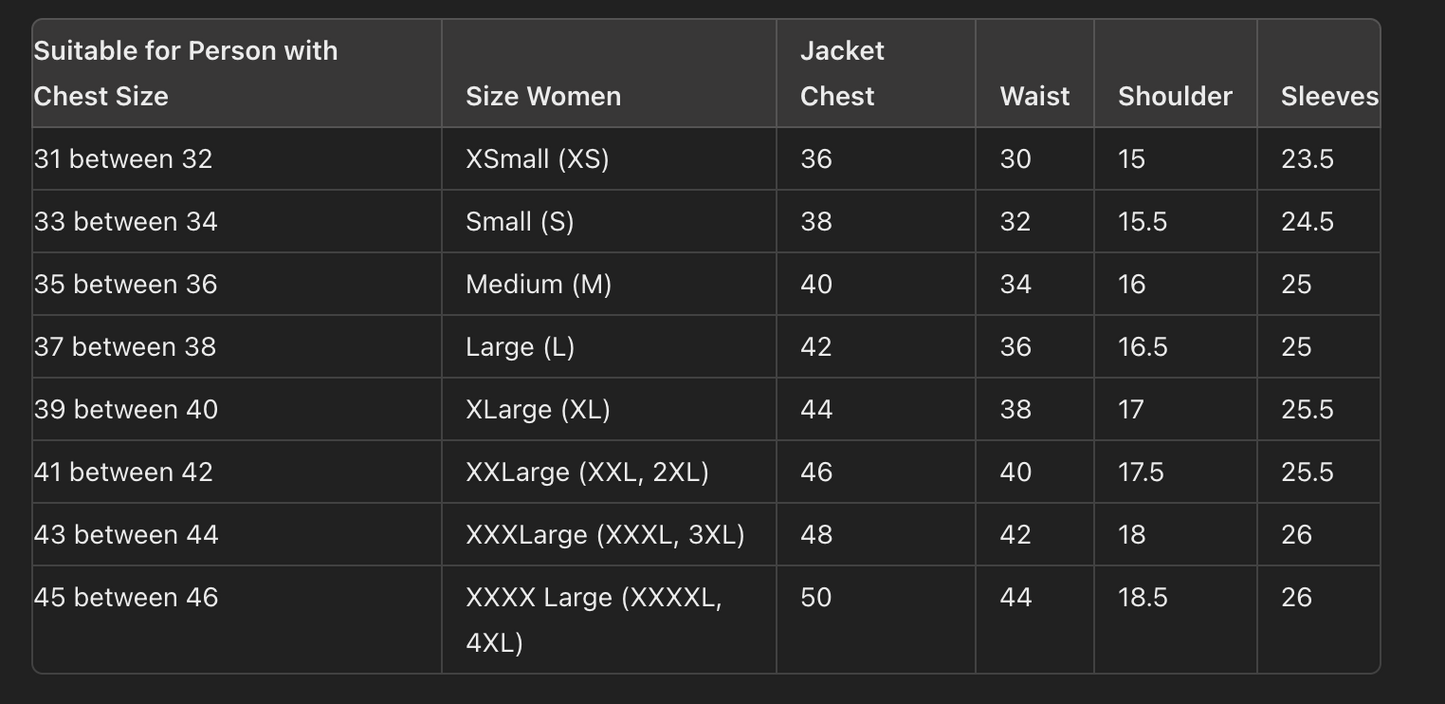Select the "Waist" column header
Screen dimensions: 1445x704
[1034, 96]
